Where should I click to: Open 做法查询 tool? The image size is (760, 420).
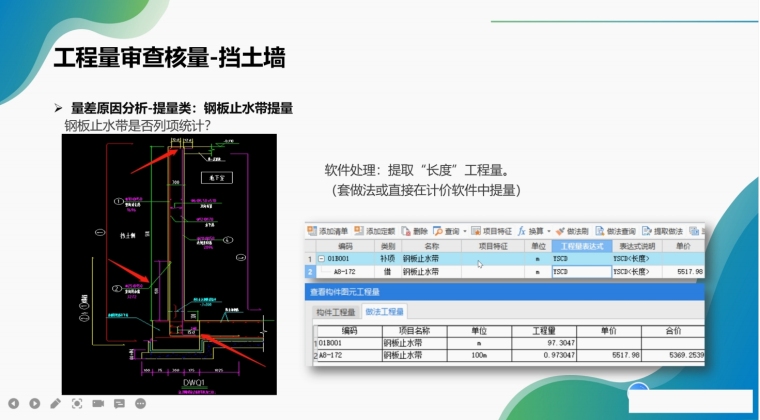pos(618,230)
